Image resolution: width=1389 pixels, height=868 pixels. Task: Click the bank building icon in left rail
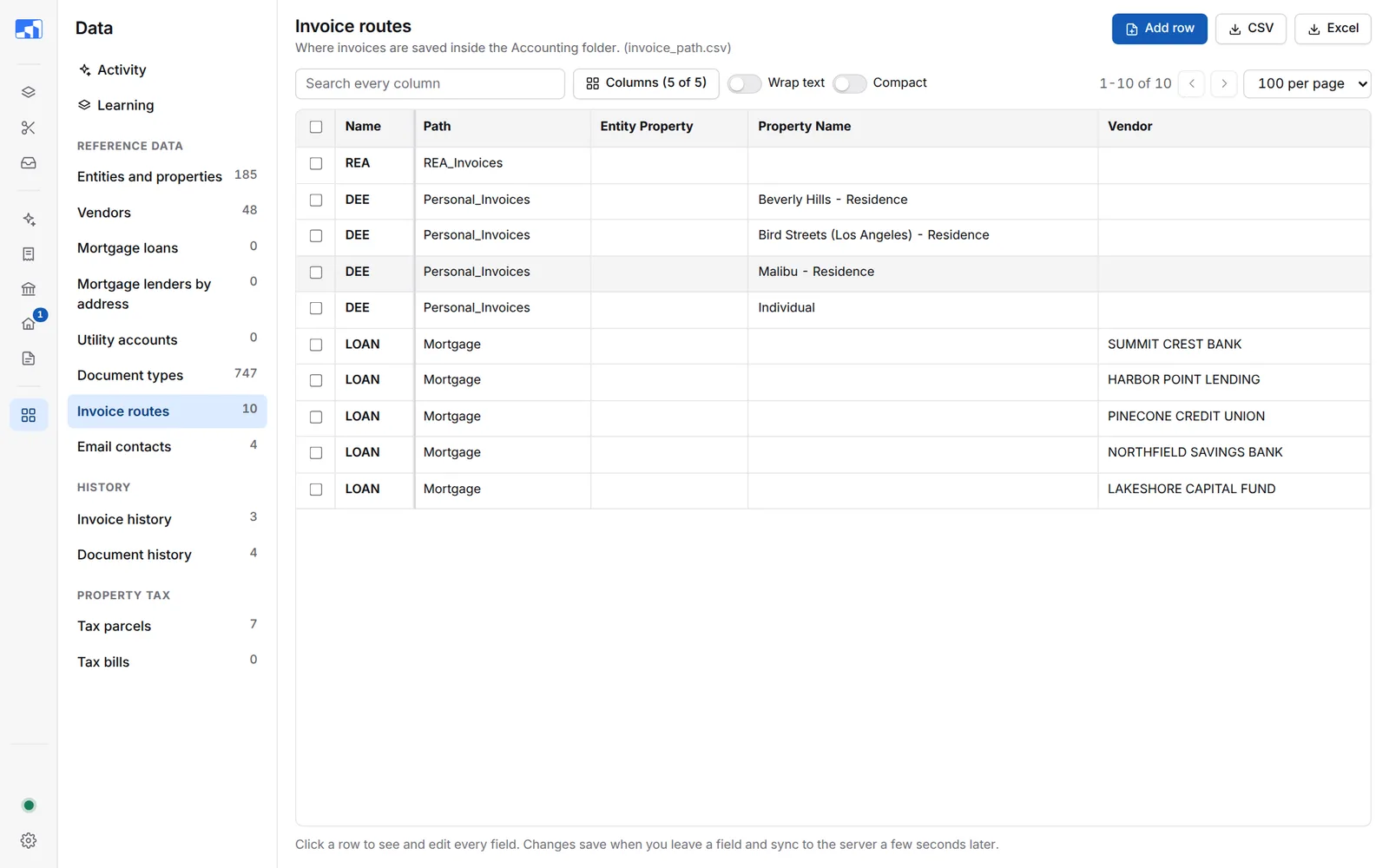tap(29, 289)
